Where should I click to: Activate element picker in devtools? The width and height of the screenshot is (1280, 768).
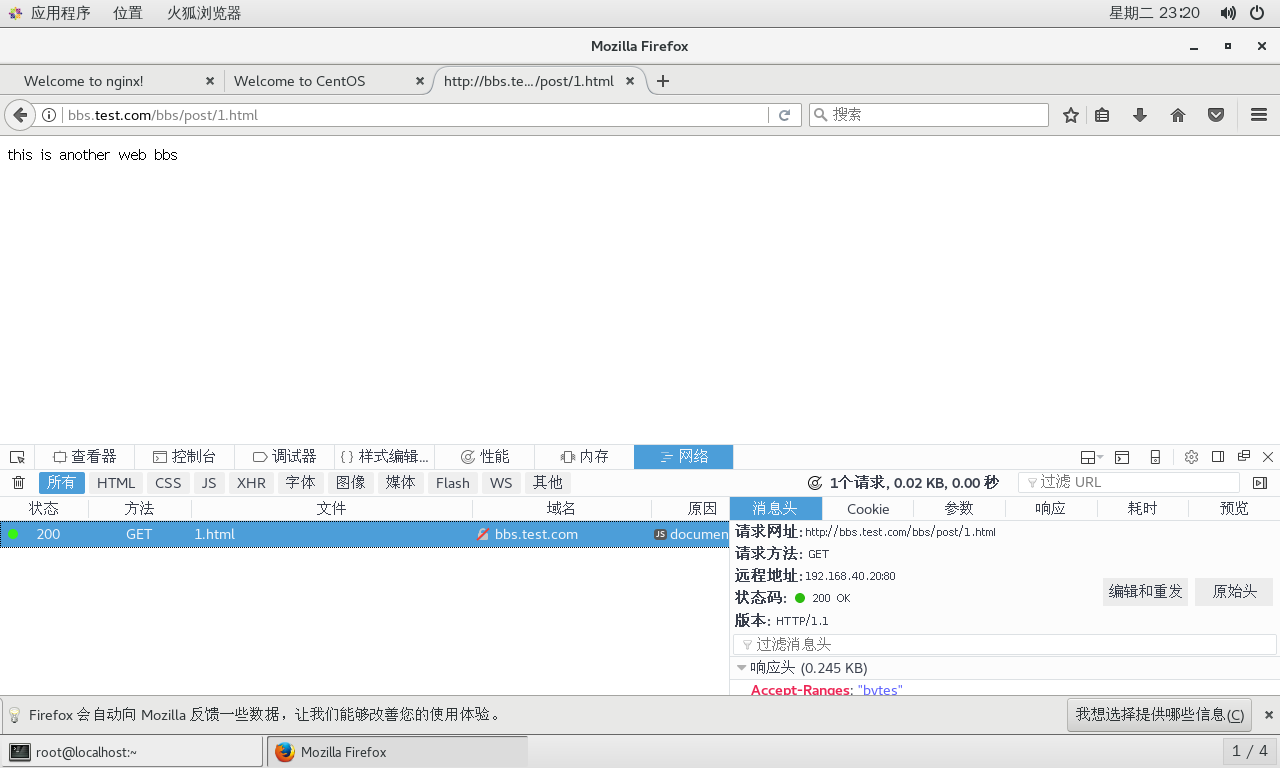(x=17, y=457)
